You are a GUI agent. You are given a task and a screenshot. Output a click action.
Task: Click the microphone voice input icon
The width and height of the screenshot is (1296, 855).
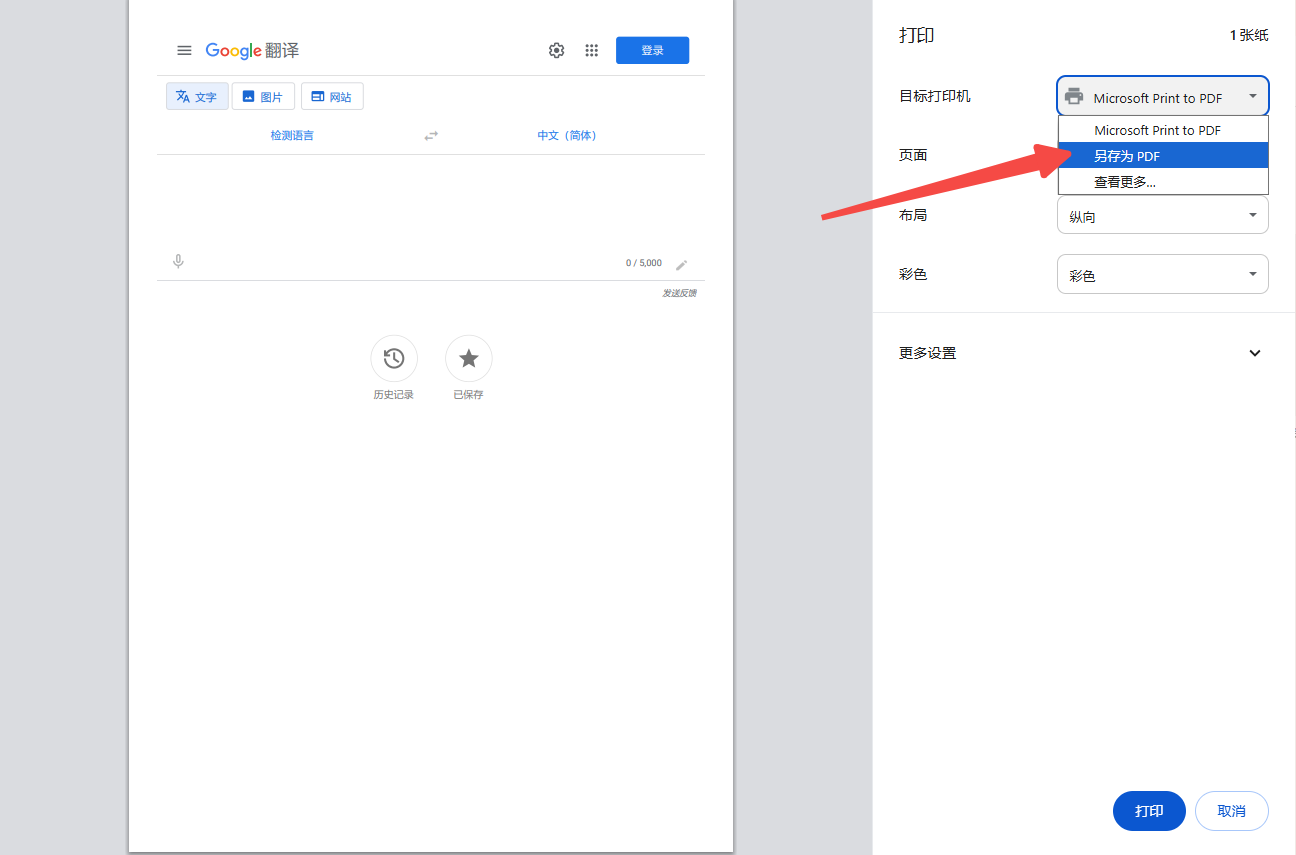click(178, 262)
